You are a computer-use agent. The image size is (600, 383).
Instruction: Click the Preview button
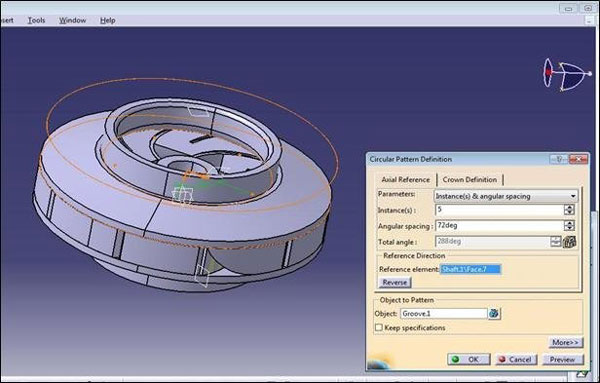[x=562, y=359]
